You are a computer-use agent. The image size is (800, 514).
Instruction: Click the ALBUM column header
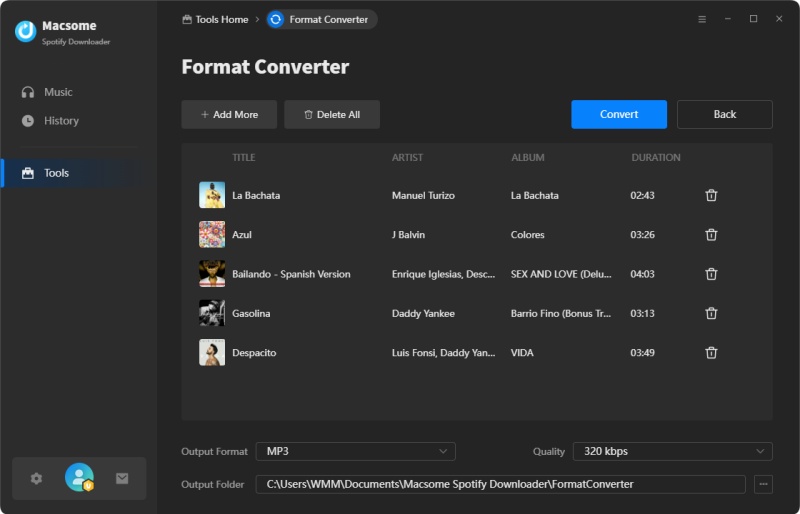(x=528, y=157)
